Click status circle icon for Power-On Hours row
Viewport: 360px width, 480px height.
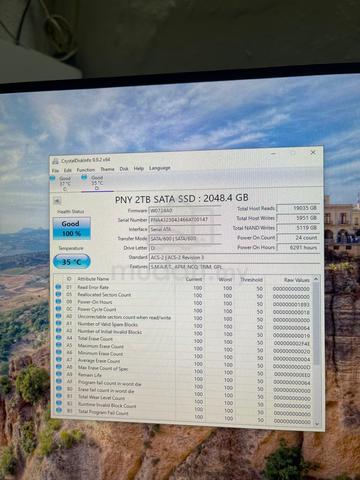point(58,302)
